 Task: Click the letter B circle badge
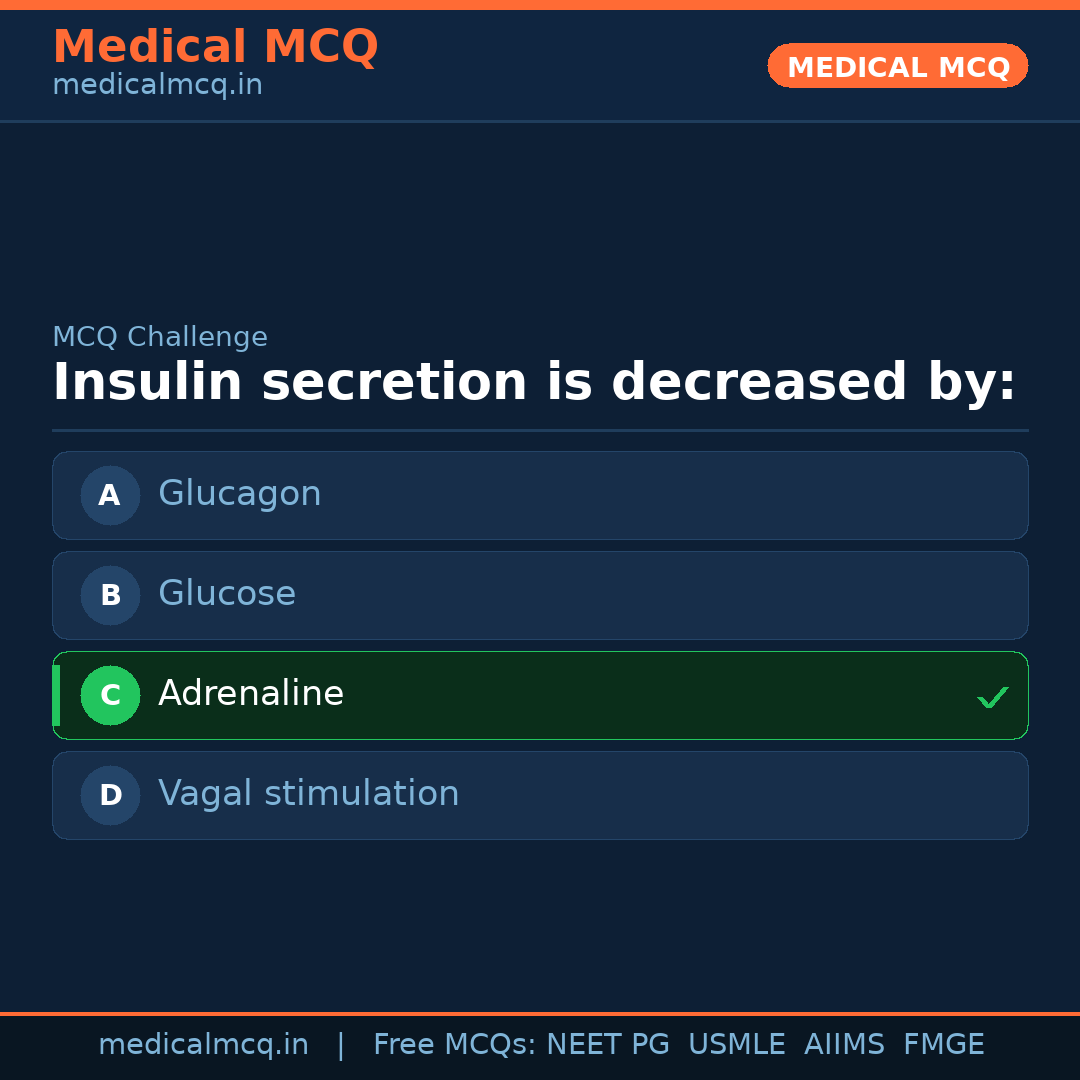[110, 595]
